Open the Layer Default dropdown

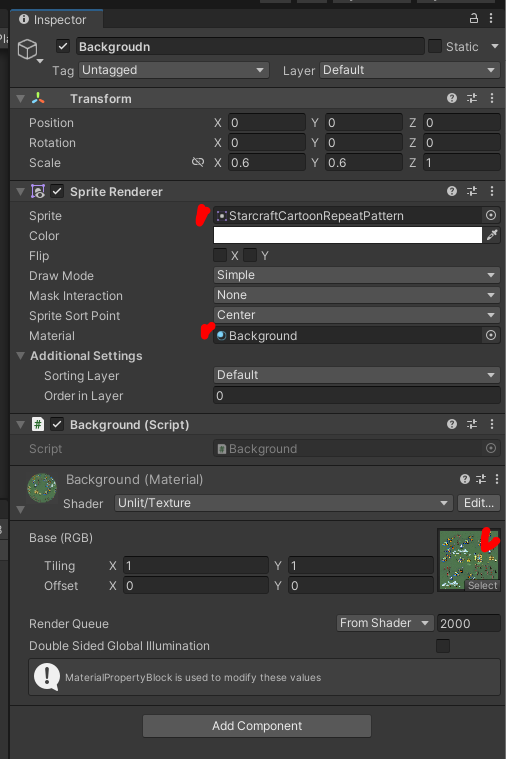click(410, 70)
